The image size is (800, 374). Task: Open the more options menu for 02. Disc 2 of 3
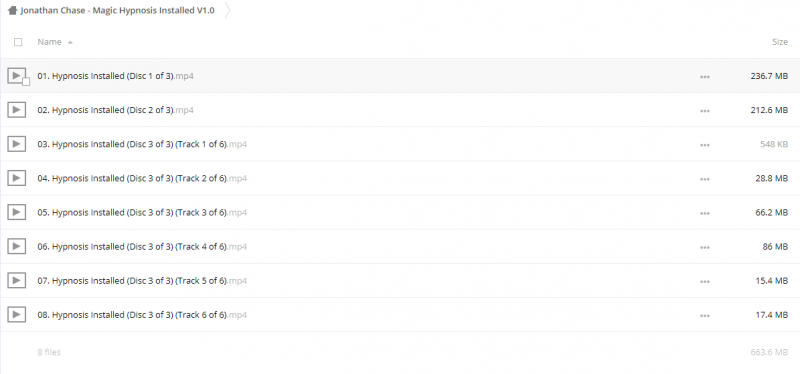705,111
